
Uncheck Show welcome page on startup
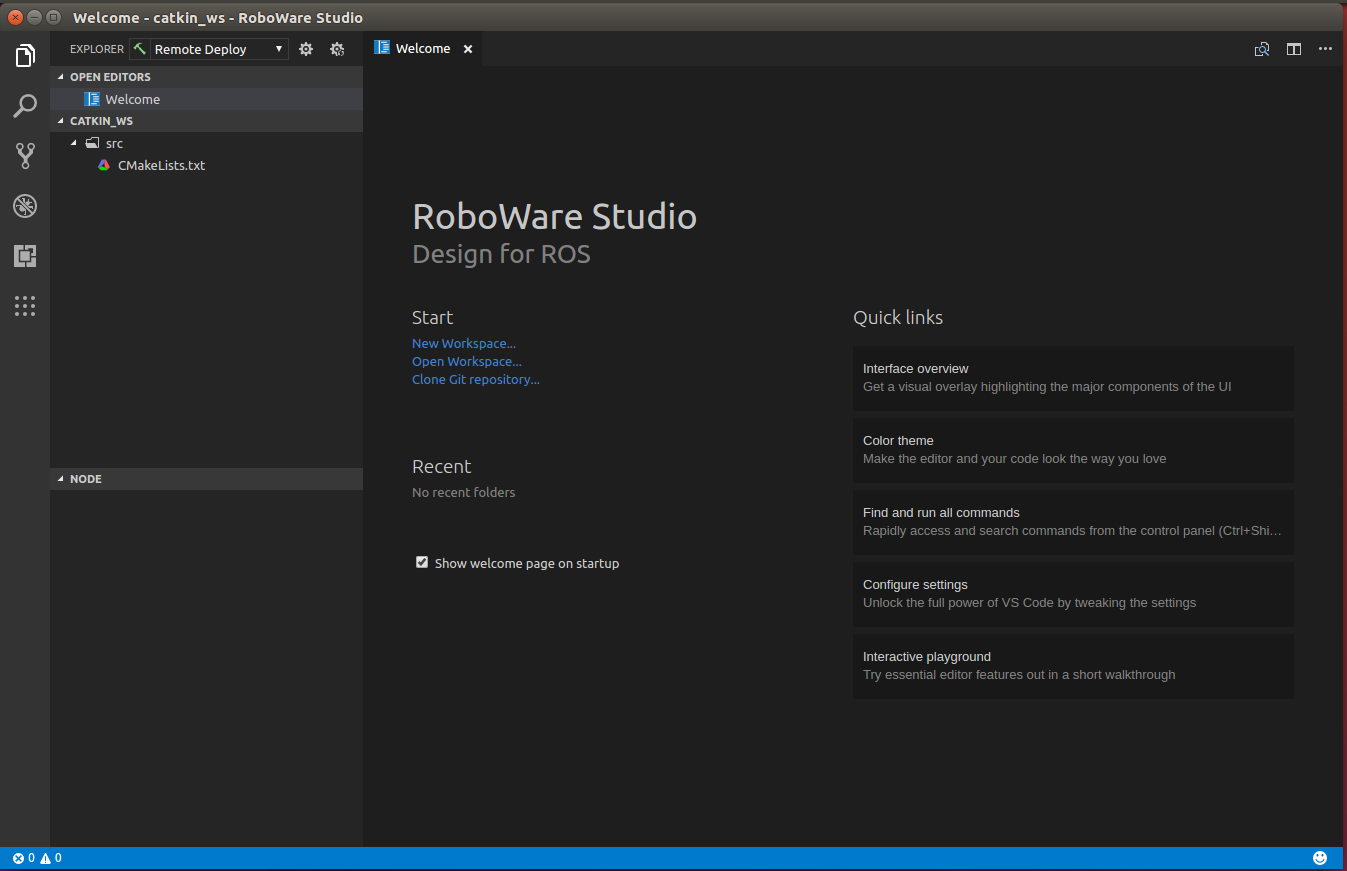422,563
